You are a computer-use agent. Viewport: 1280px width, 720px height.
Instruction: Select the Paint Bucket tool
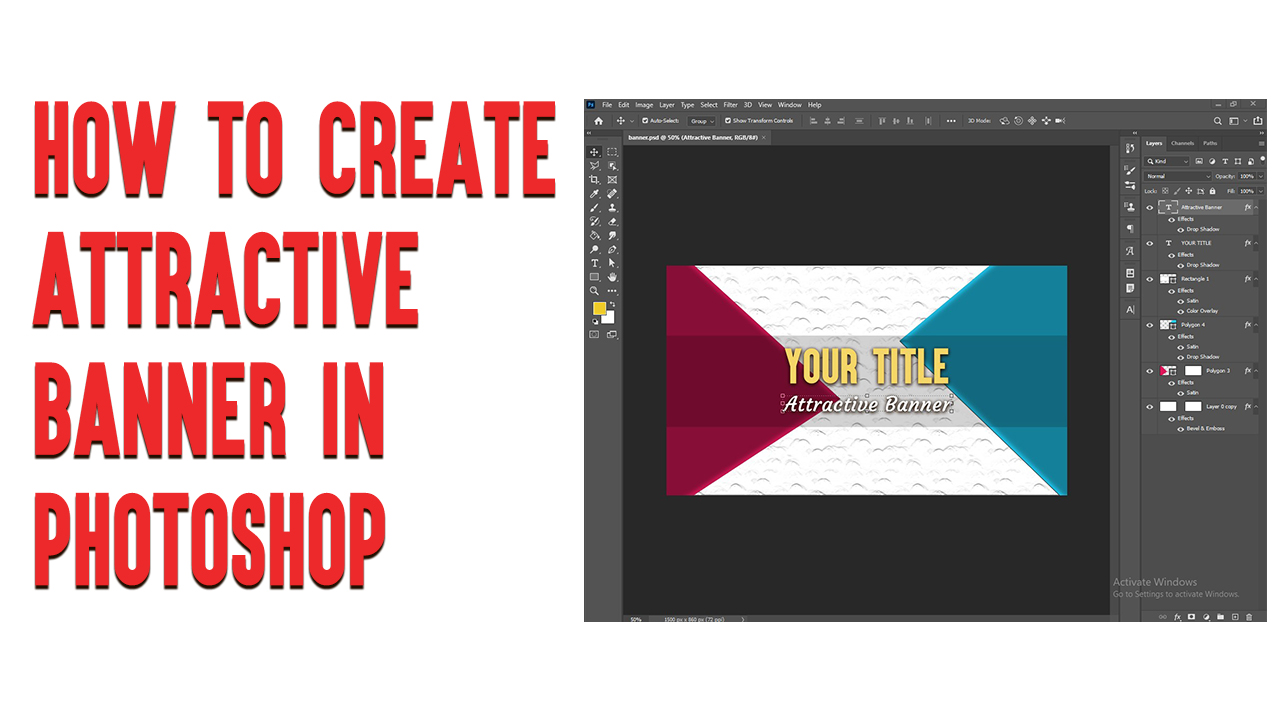594,235
